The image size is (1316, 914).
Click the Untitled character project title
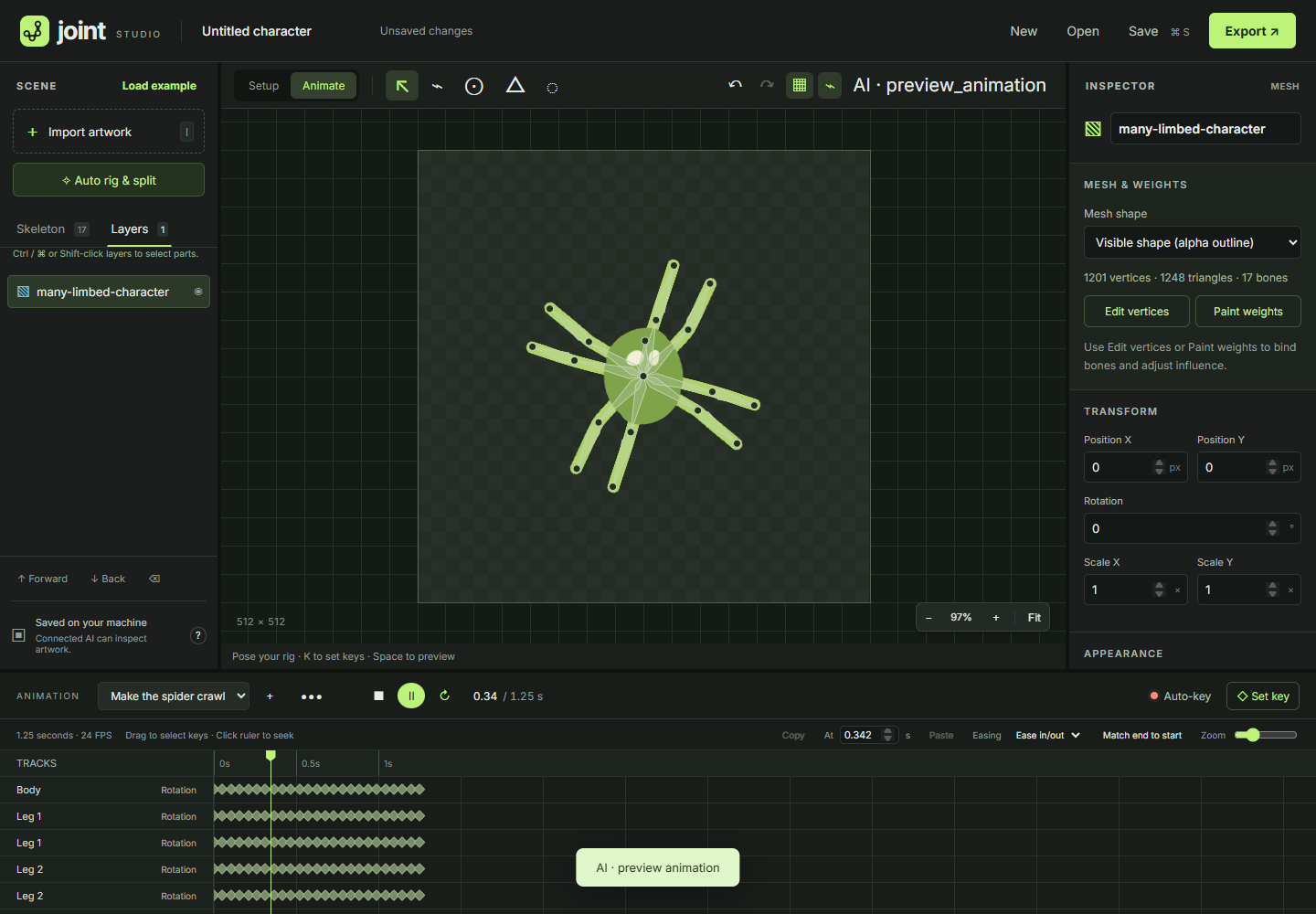click(257, 31)
